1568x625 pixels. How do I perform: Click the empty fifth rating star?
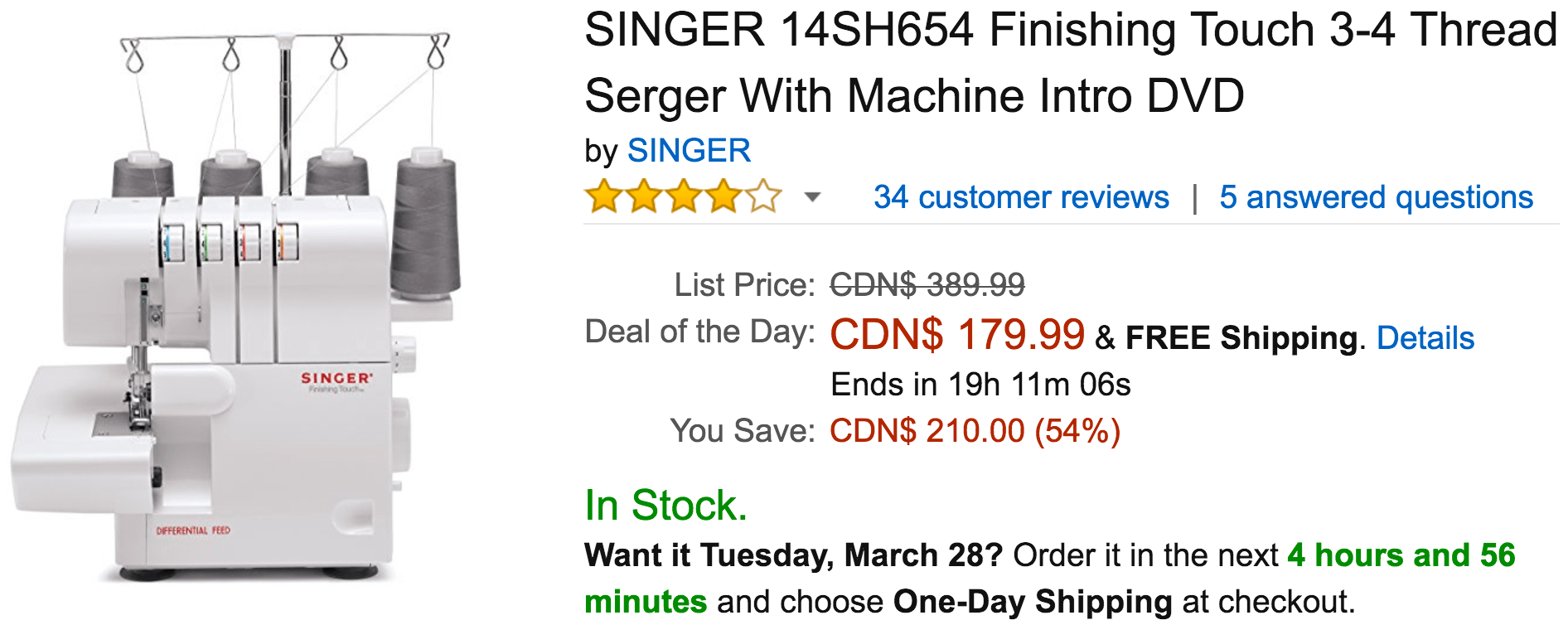point(763,197)
